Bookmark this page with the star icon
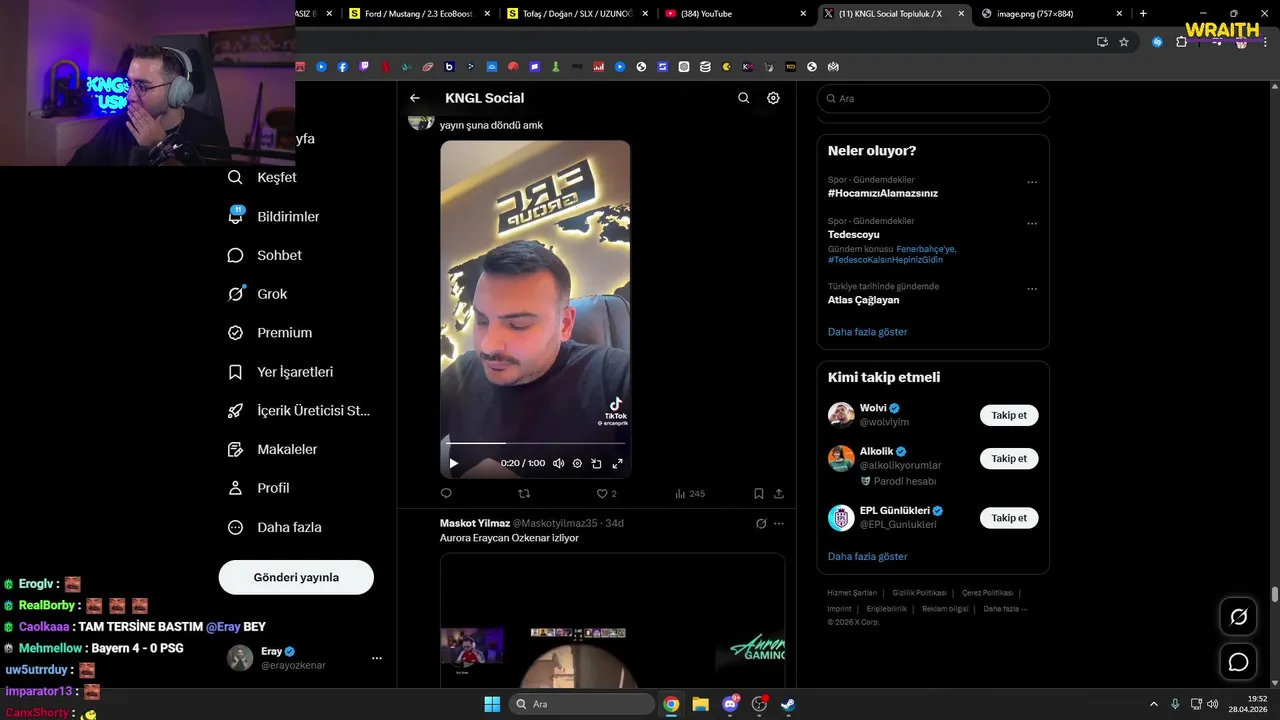 click(1124, 42)
